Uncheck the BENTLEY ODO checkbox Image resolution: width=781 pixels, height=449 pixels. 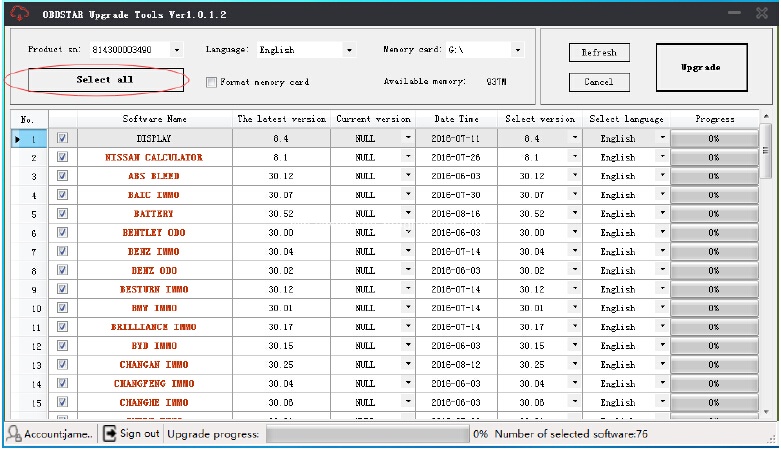coord(62,233)
